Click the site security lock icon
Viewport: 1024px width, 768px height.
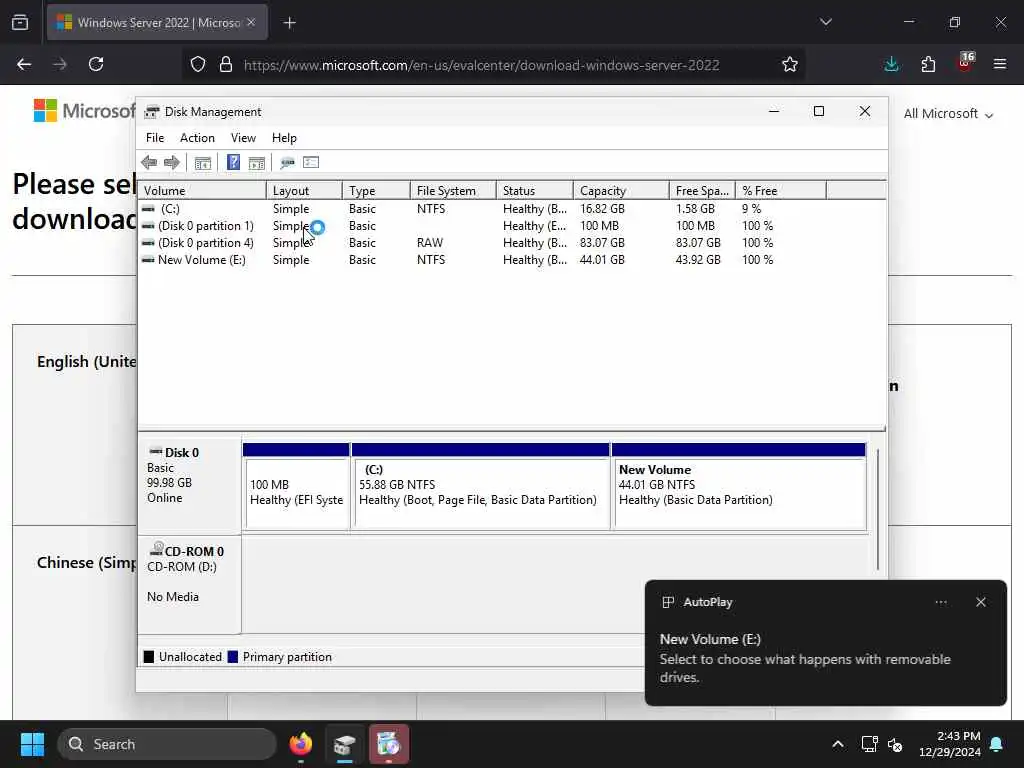click(x=226, y=65)
